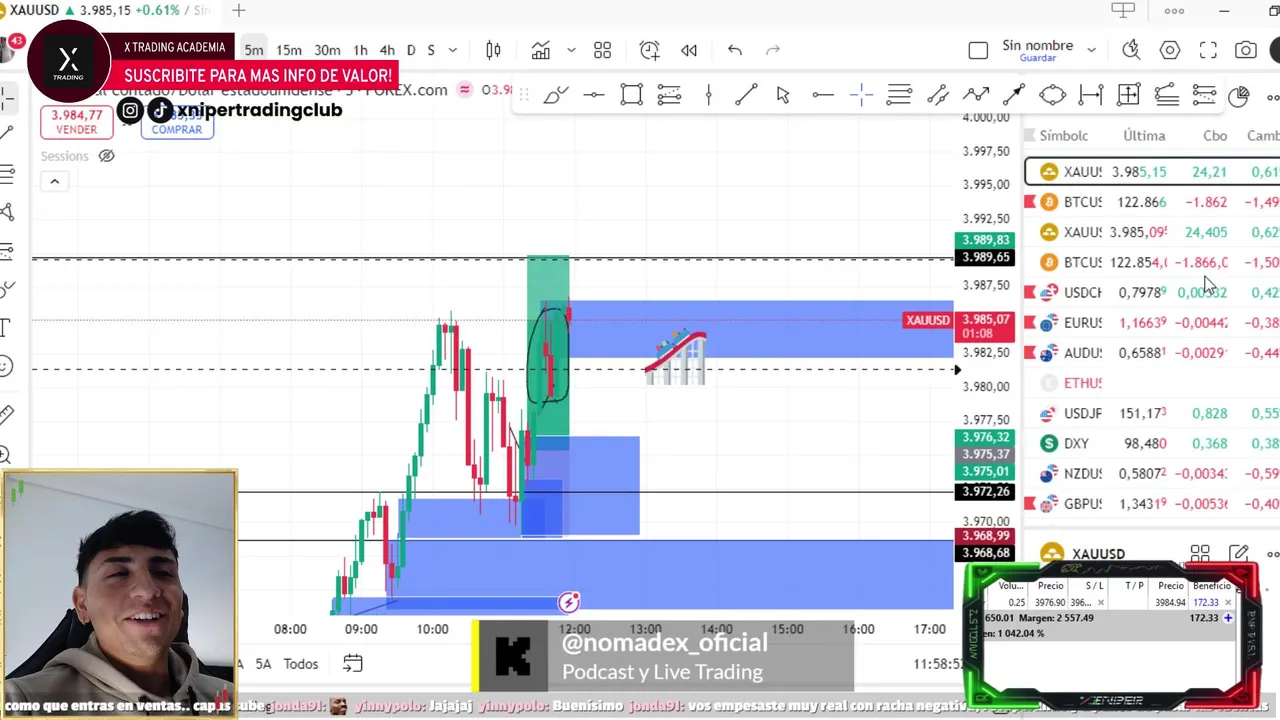
Task: Open Go to date calendar icon
Action: 352,663
